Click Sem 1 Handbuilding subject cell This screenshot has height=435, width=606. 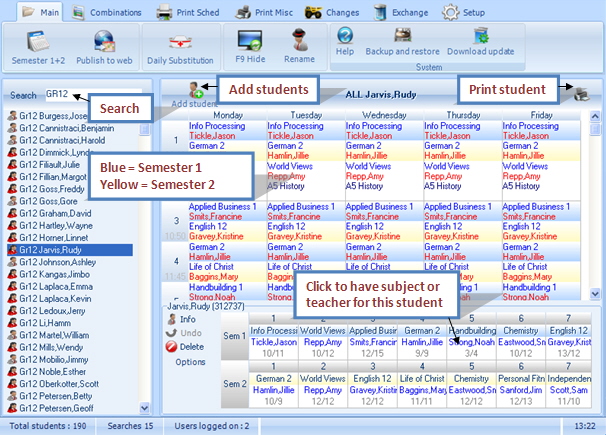[x=472, y=331]
